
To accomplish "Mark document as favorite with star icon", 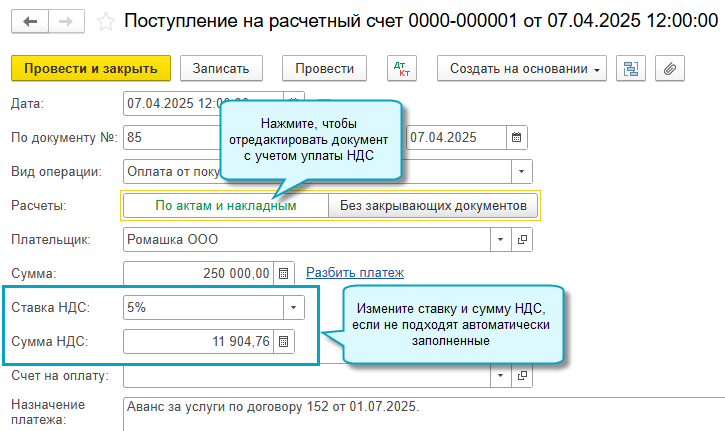I will click(105, 22).
